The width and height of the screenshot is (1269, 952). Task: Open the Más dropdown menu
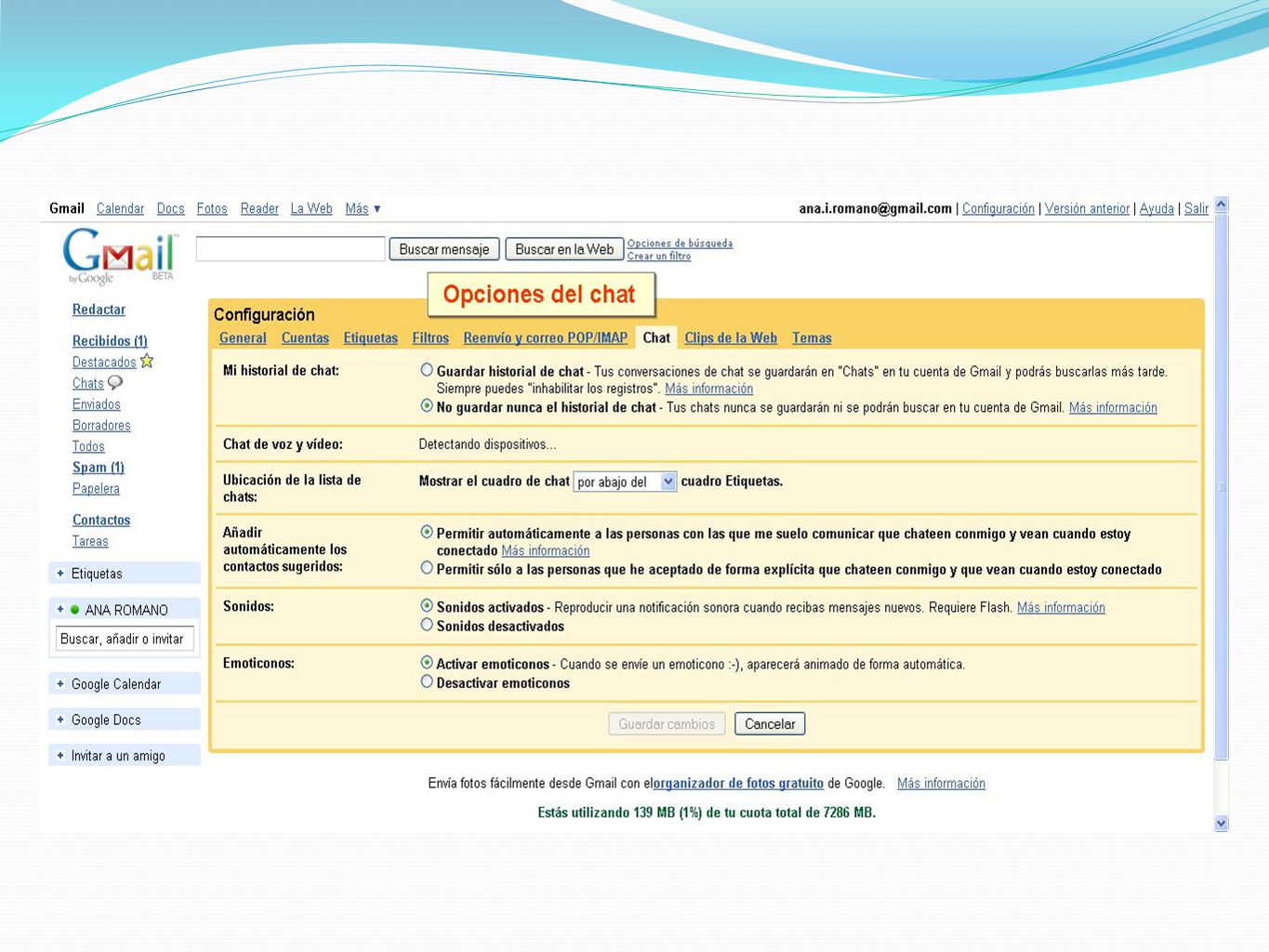(x=363, y=208)
